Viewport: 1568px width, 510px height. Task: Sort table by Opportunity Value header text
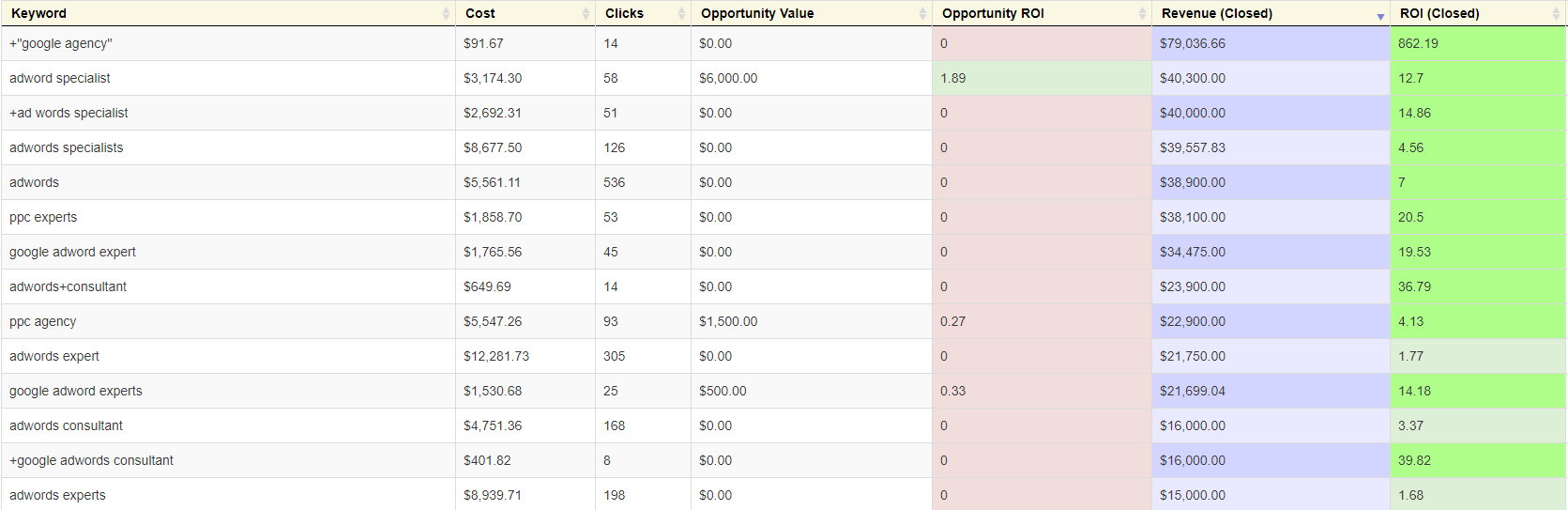757,13
